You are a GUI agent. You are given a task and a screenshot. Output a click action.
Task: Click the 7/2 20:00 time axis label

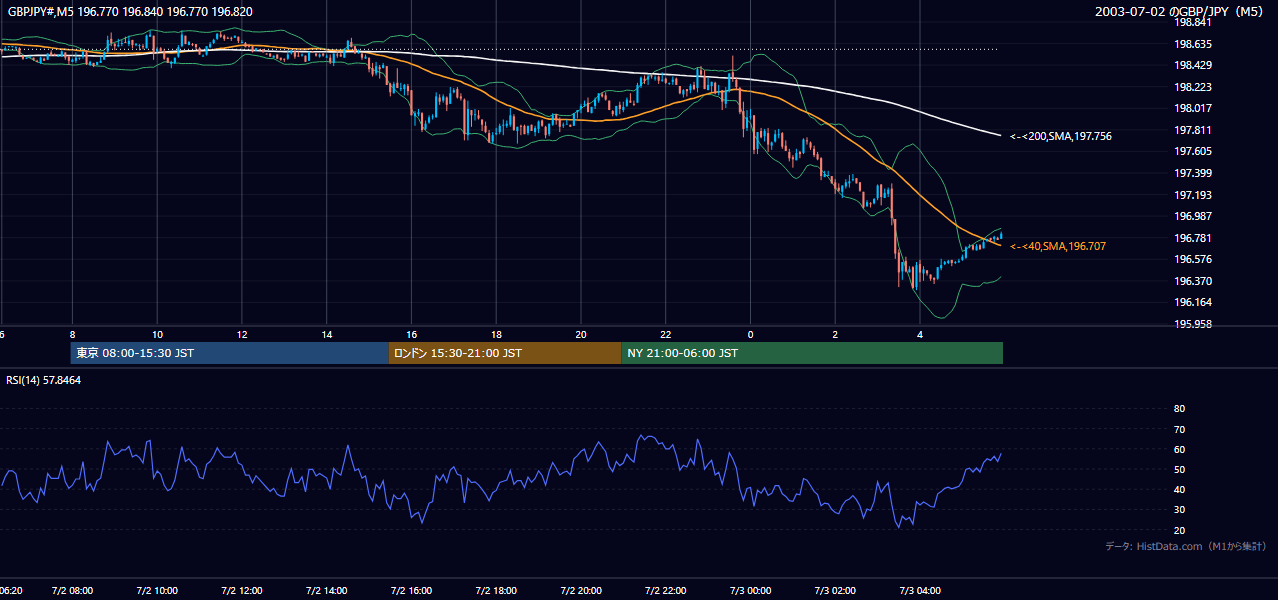[x=581, y=591]
